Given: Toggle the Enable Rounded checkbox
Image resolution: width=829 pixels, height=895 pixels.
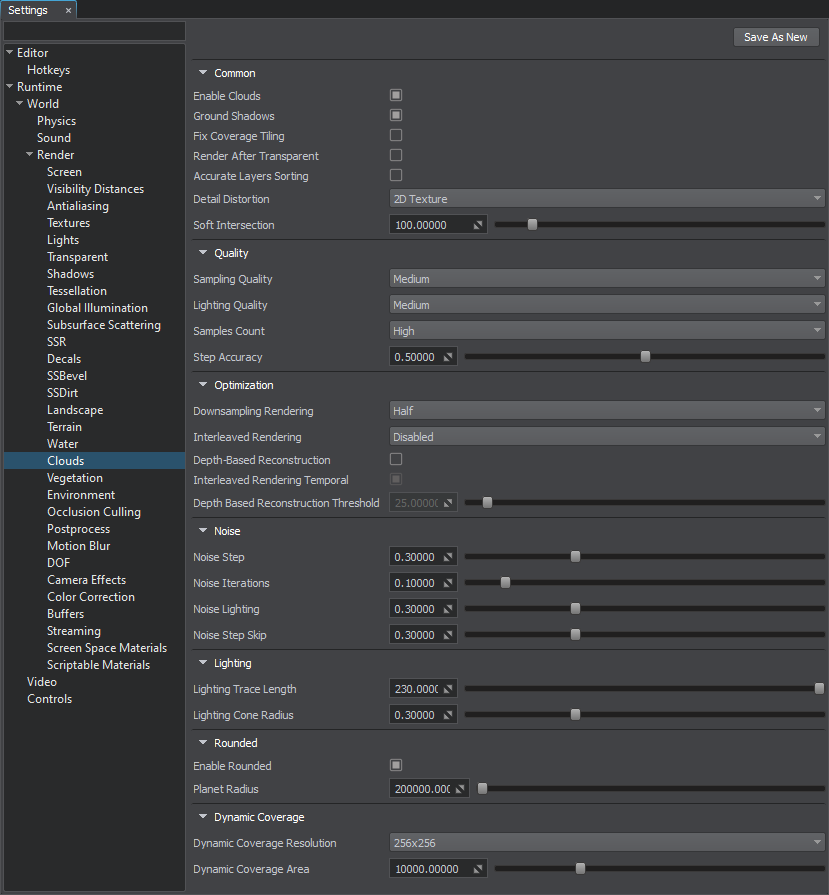Looking at the screenshot, I should [x=396, y=765].
